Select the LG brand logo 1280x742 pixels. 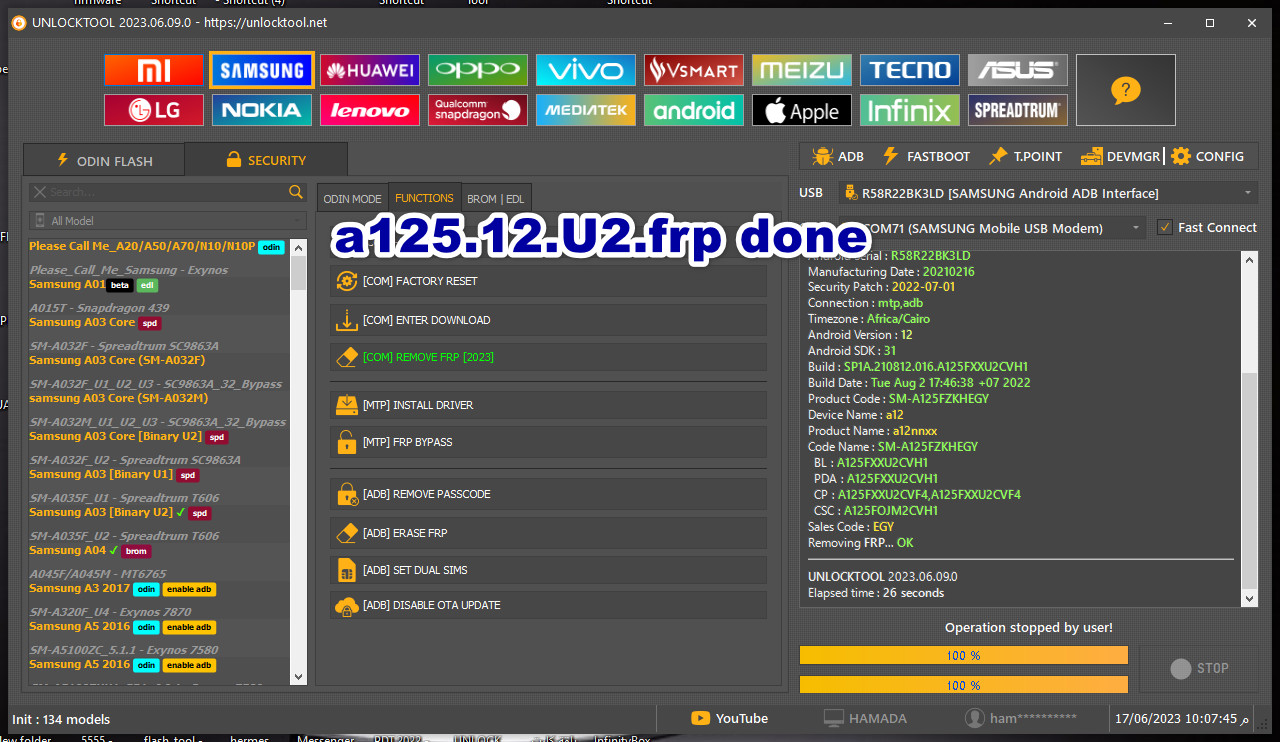(x=154, y=110)
